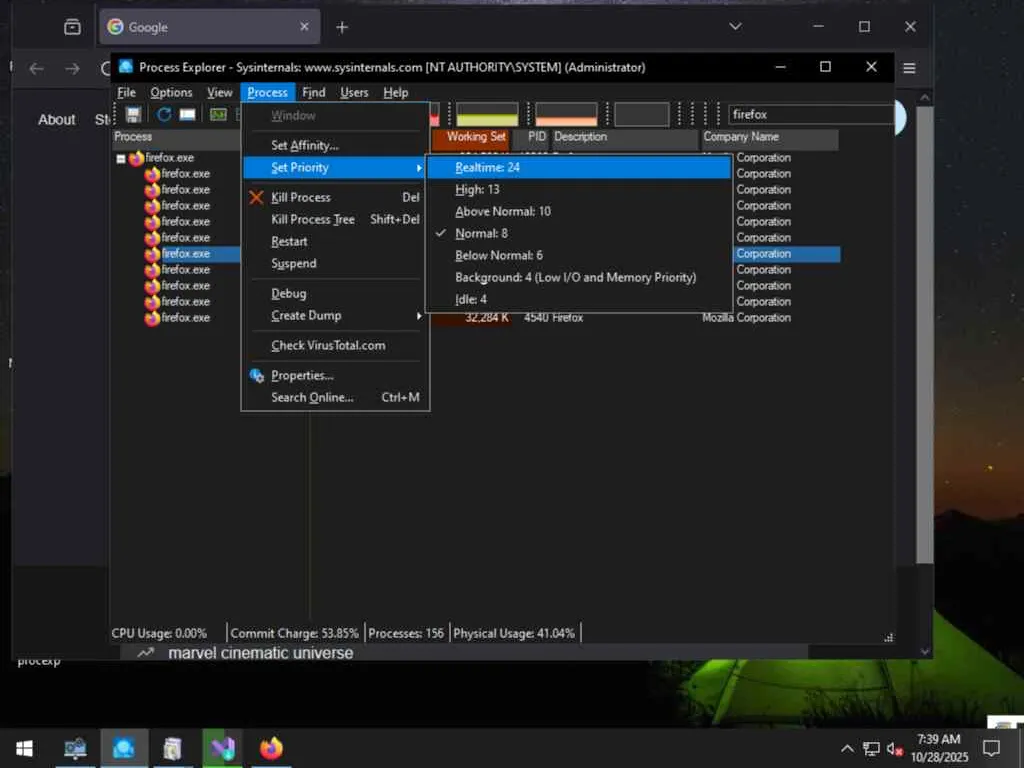The width and height of the screenshot is (1024, 768).
Task: Click the muted volume tray icon
Action: pyautogui.click(x=895, y=748)
